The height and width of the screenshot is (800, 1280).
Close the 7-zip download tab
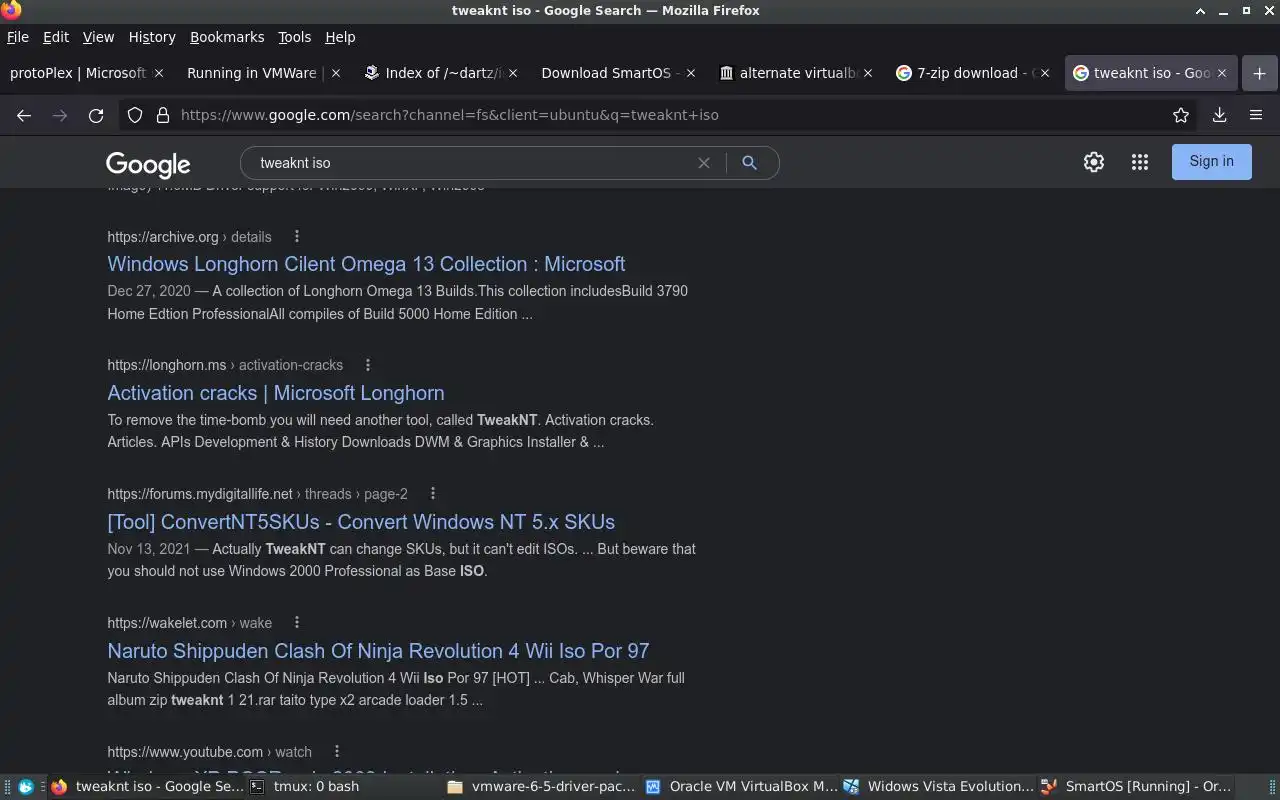[x=1044, y=73]
